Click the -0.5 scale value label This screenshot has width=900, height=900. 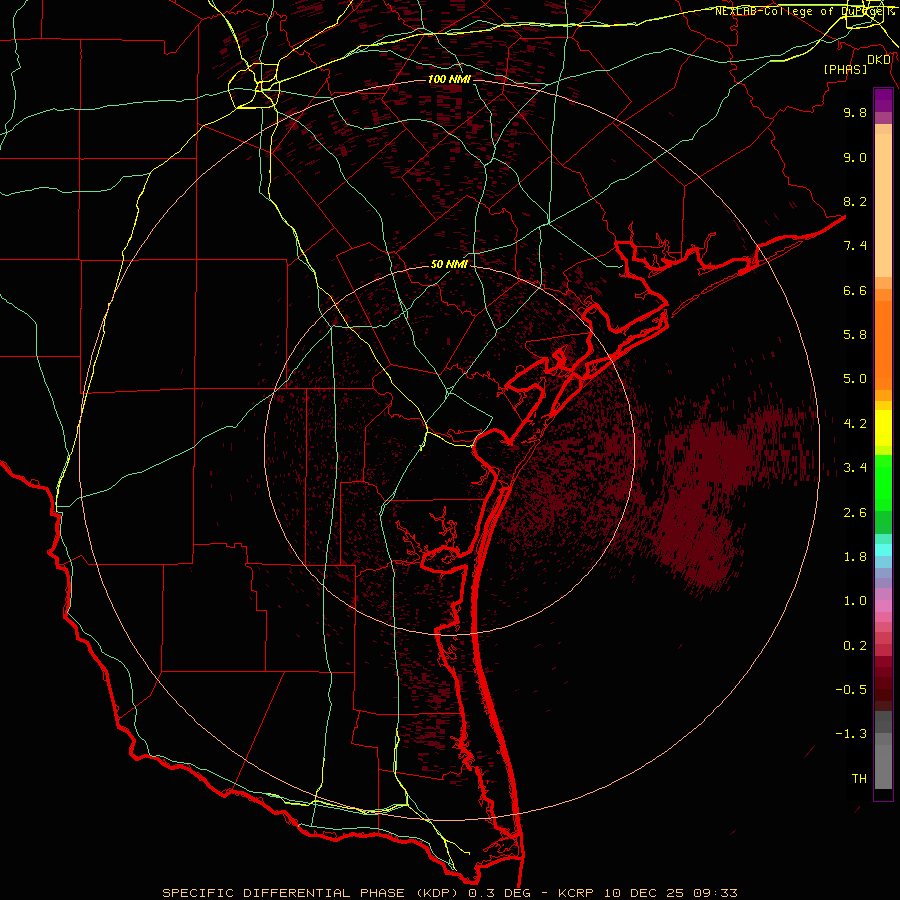[851, 690]
